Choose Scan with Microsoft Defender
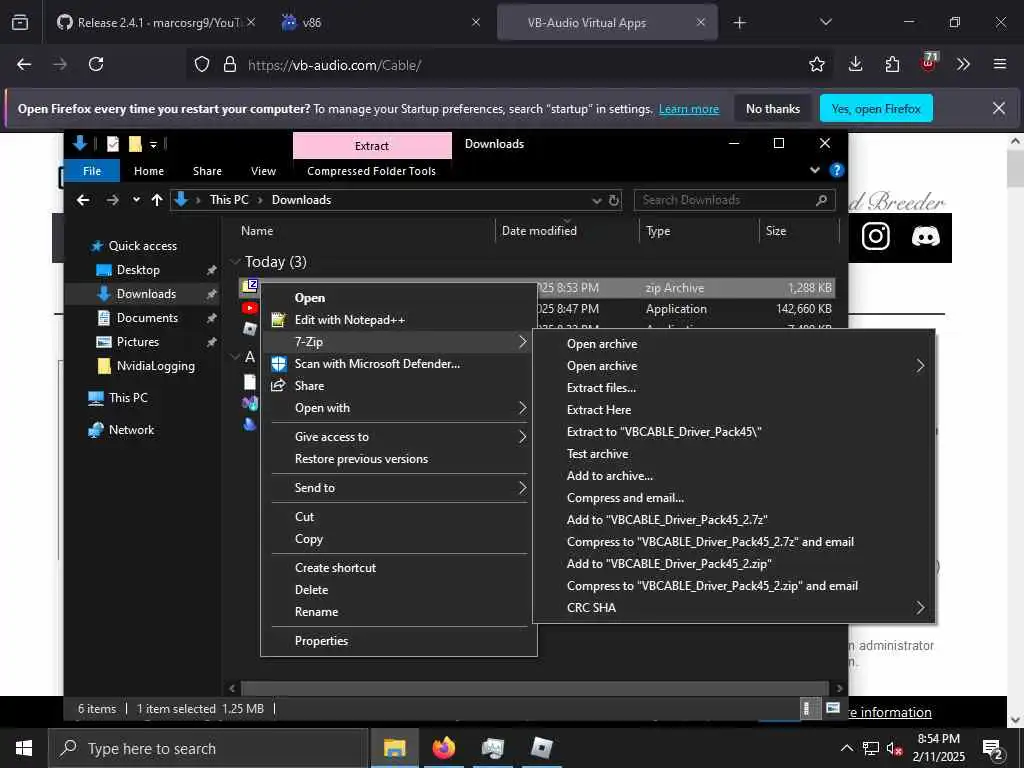This screenshot has width=1024, height=768. 398,364
